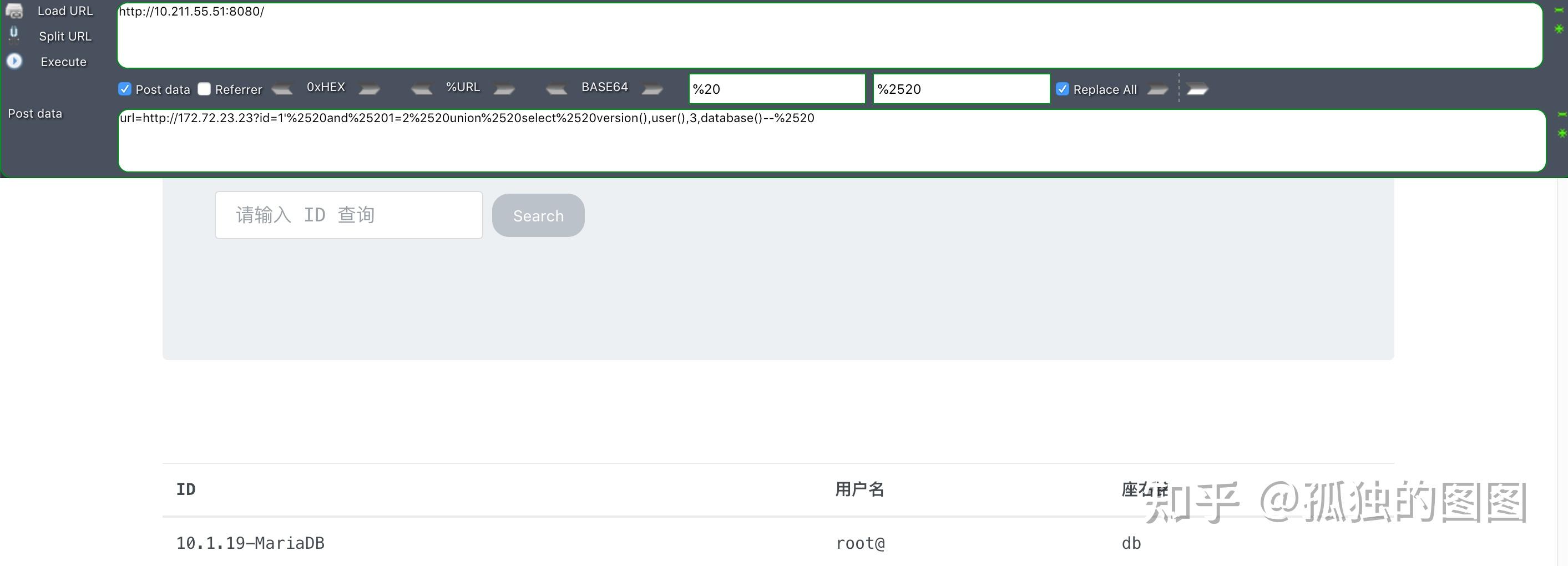
Task: Click the 10.1.19-MariaDB result row
Action: pos(251,543)
